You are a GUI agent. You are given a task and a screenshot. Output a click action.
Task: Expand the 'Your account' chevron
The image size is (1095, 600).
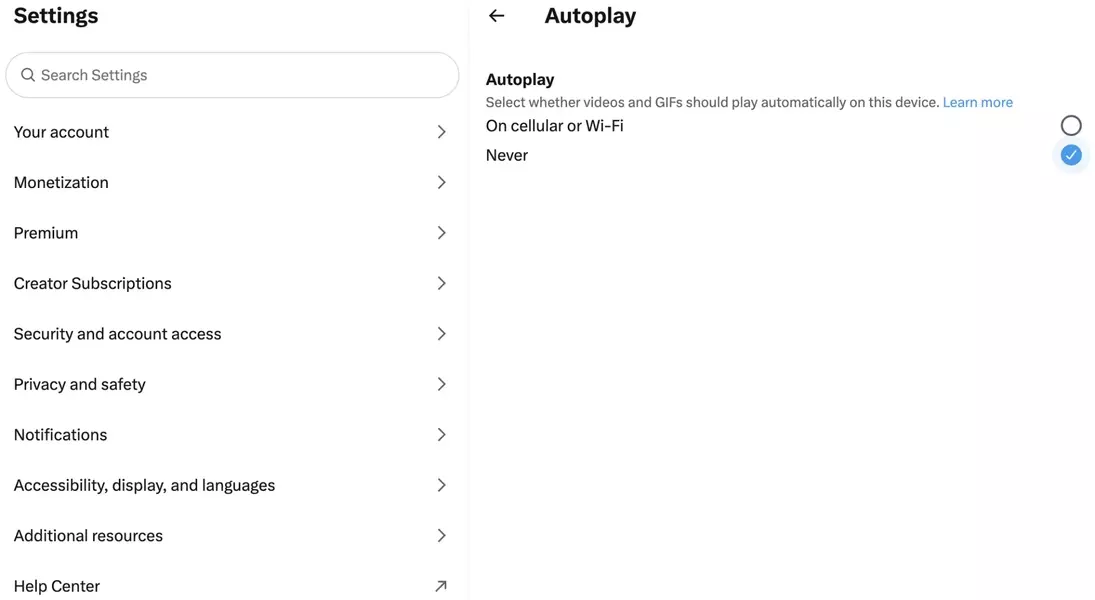click(x=441, y=132)
